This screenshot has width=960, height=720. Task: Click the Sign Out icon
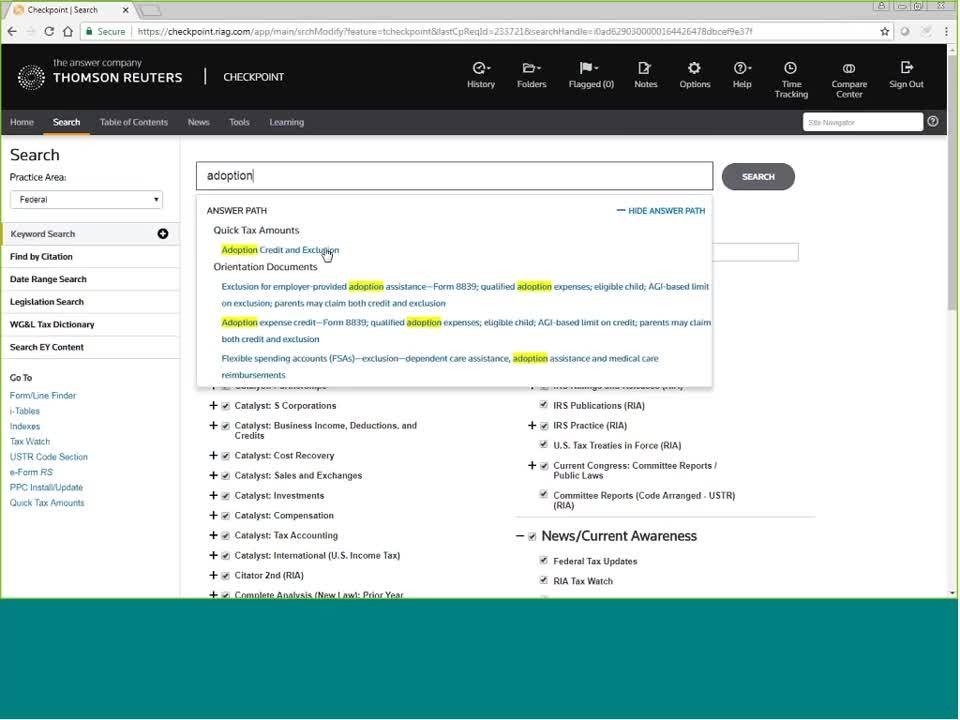[x=906, y=68]
